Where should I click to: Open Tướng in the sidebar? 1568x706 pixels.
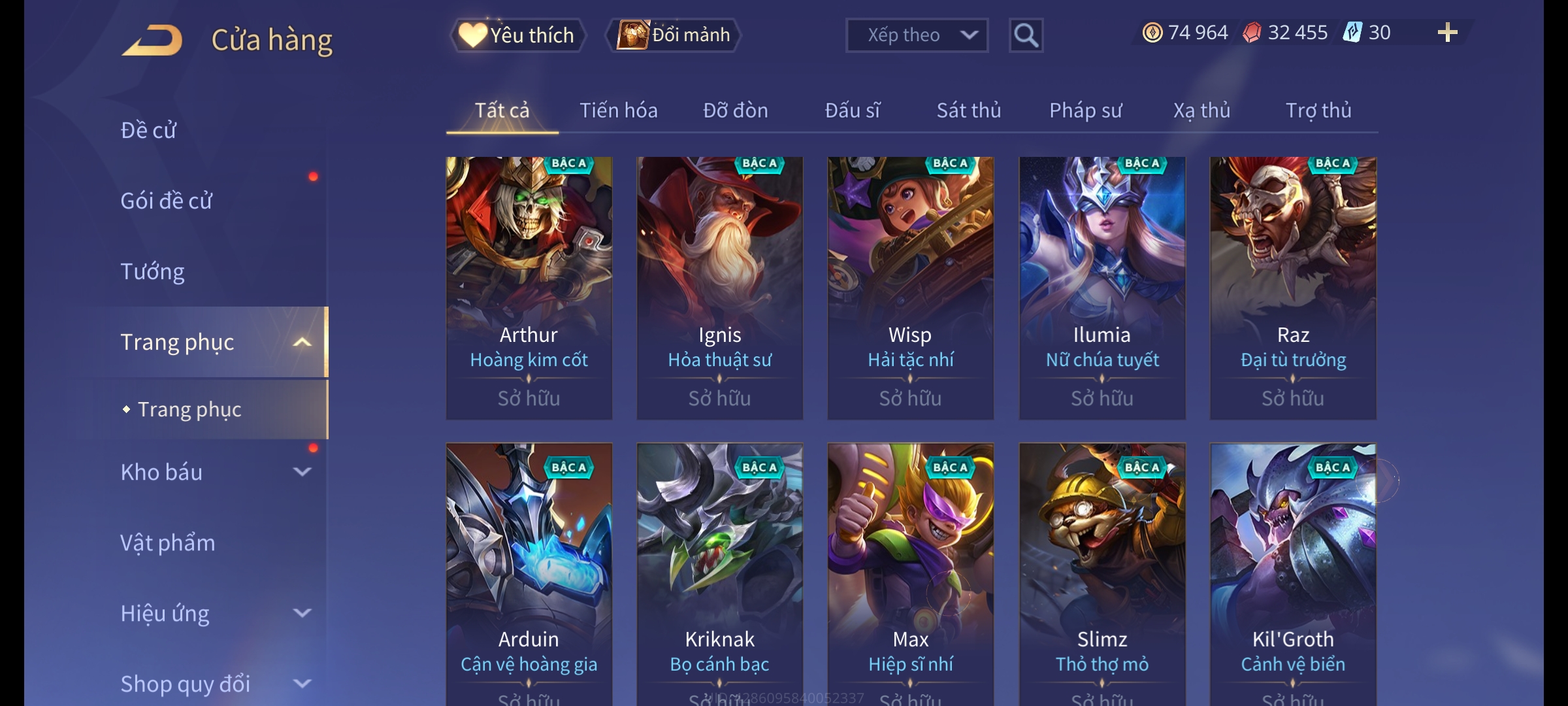click(x=152, y=271)
